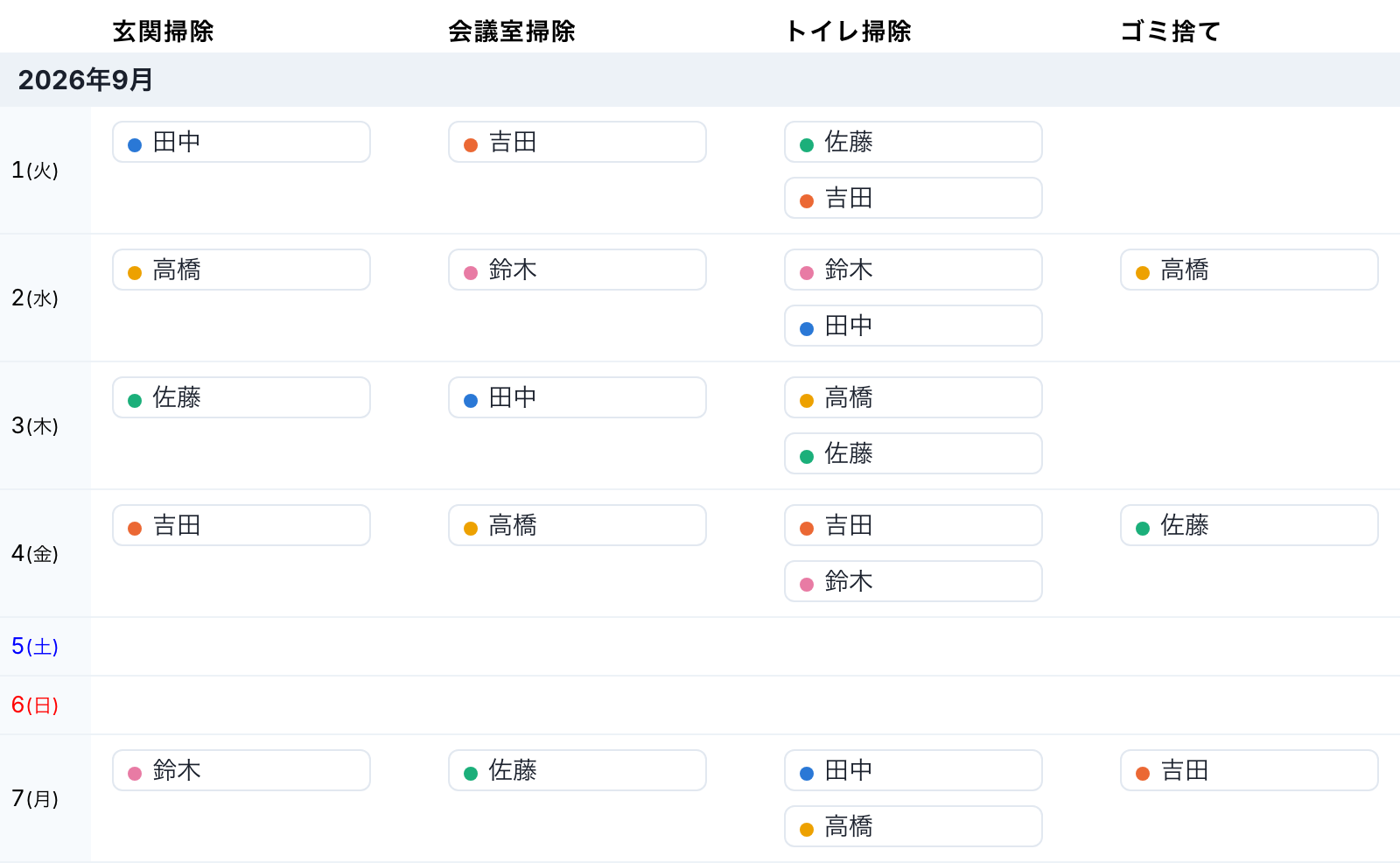The image size is (1400, 863).
Task: Click 吉田 in トイレ掃除 on 1(火)
Action: (x=913, y=198)
